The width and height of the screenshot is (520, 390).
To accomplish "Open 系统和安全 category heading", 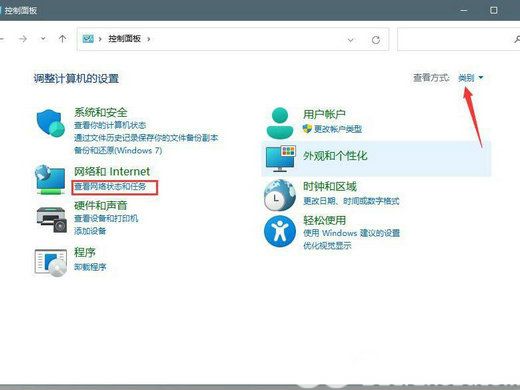I will point(101,112).
